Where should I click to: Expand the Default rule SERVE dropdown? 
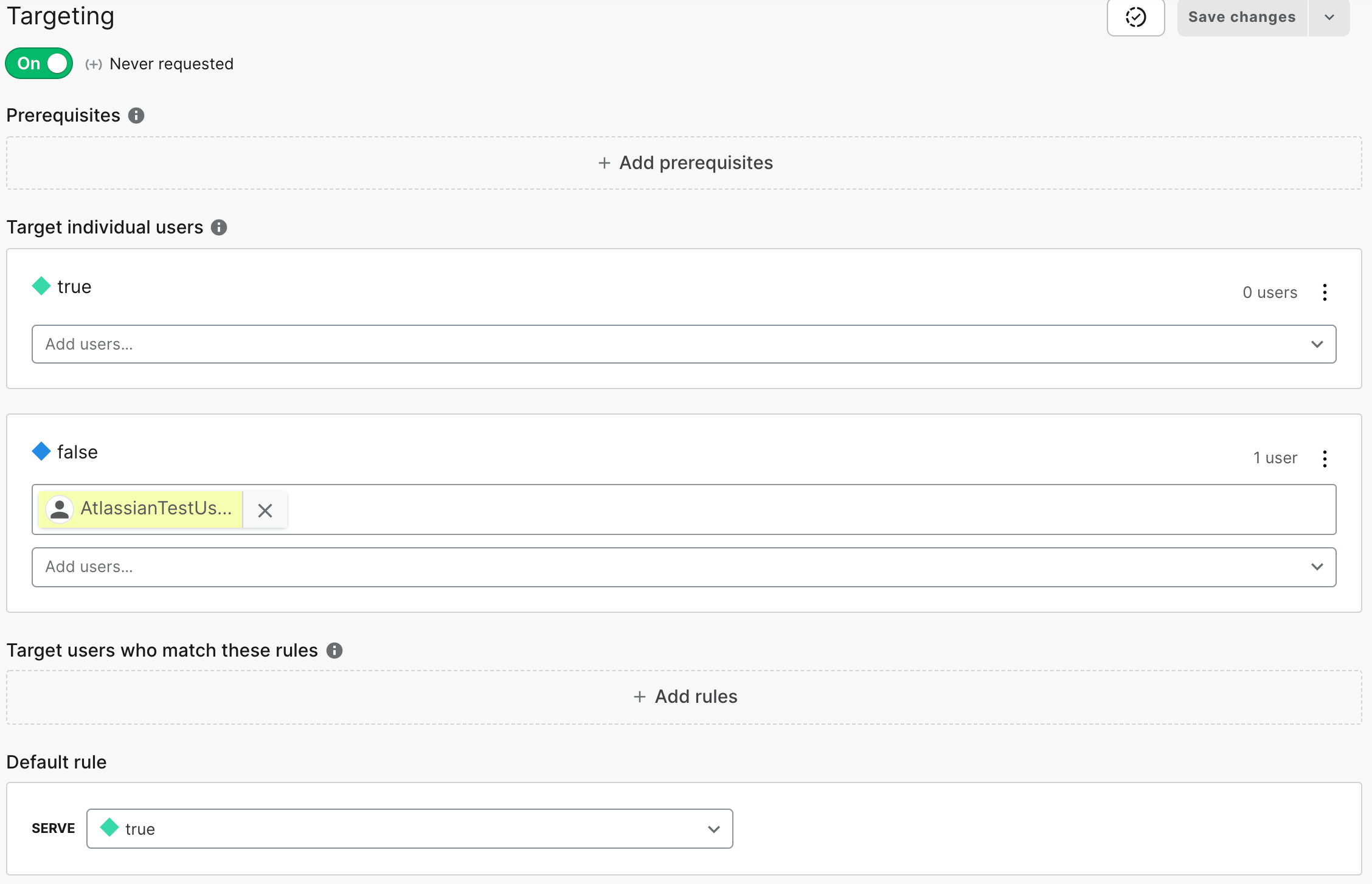tap(714, 829)
